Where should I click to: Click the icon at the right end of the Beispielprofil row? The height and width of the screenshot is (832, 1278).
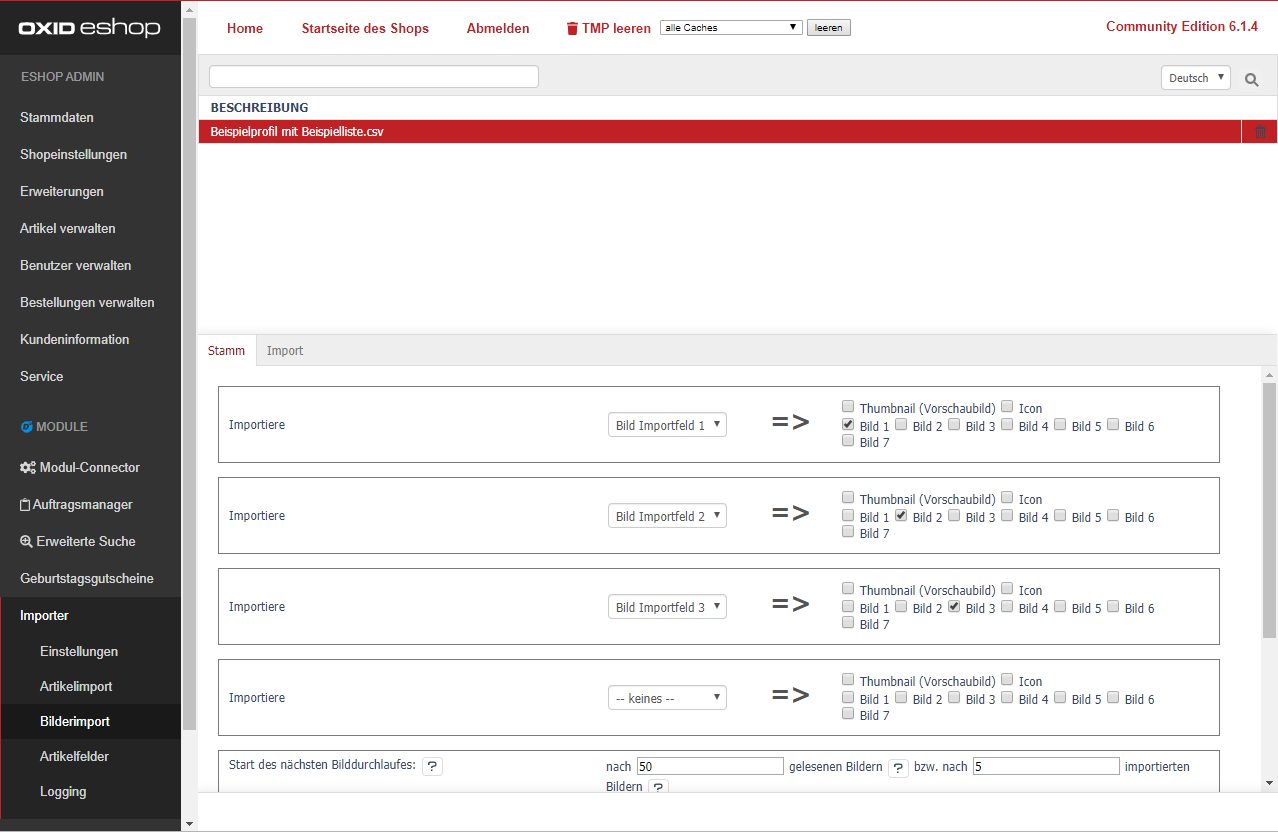tap(1260, 131)
